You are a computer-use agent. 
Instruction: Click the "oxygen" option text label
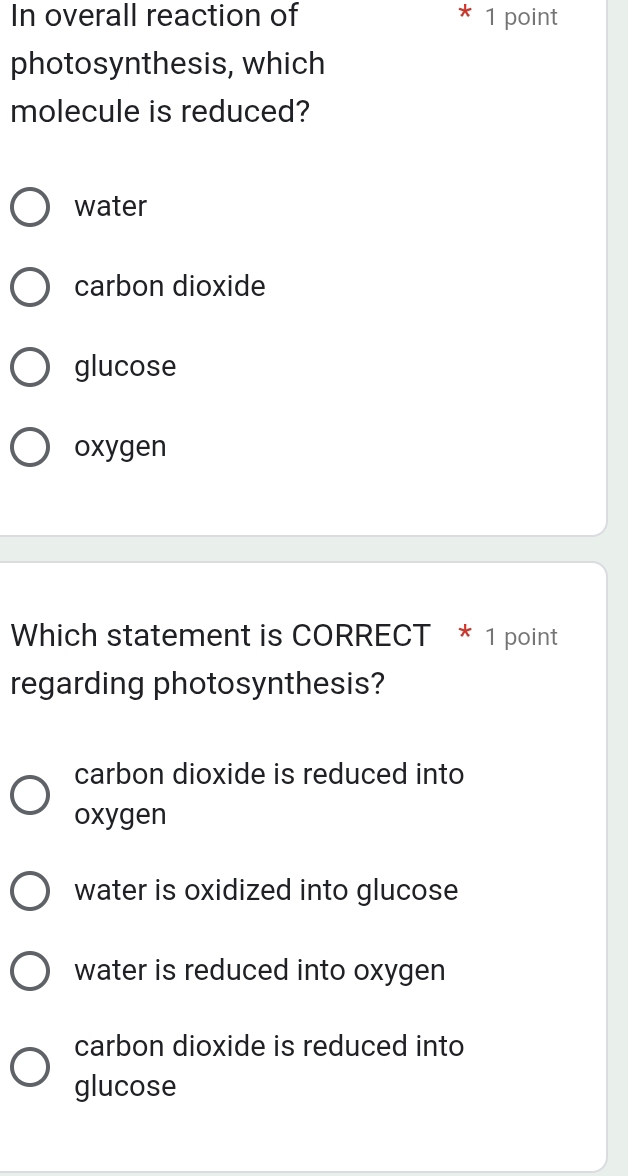click(x=121, y=447)
